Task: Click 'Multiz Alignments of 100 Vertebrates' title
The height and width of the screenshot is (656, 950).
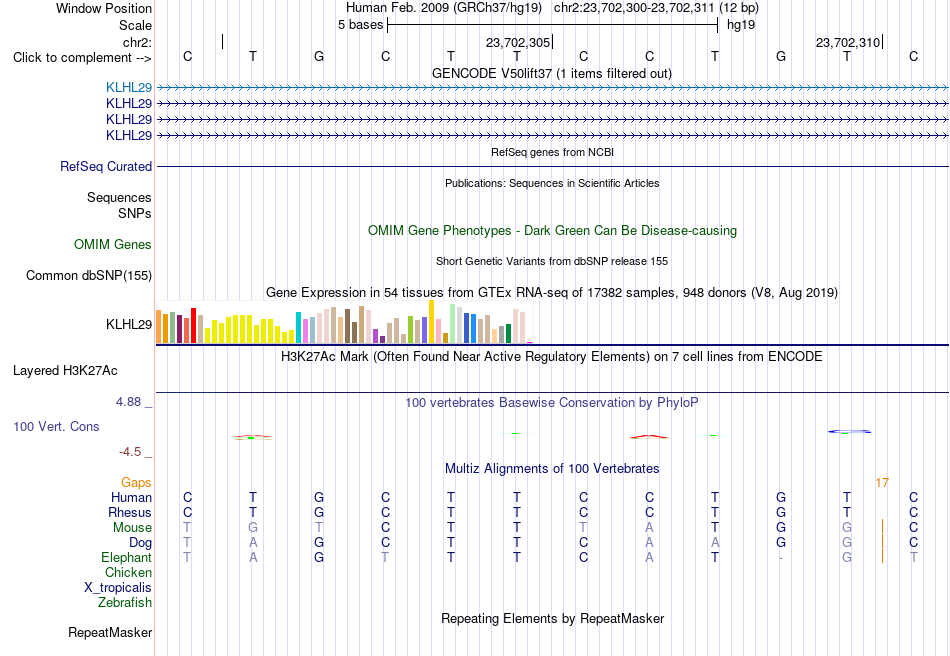Action: (552, 468)
